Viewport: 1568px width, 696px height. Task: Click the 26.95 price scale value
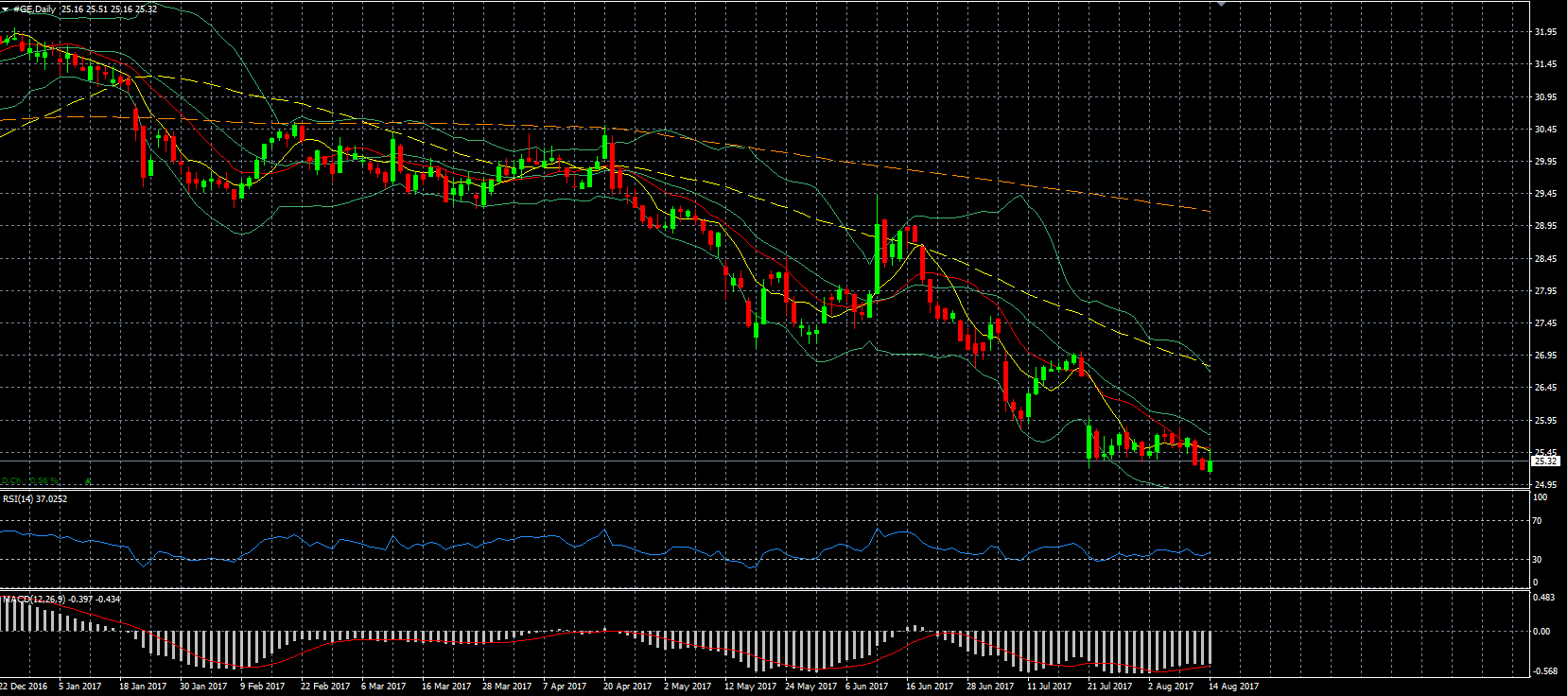tap(1545, 356)
